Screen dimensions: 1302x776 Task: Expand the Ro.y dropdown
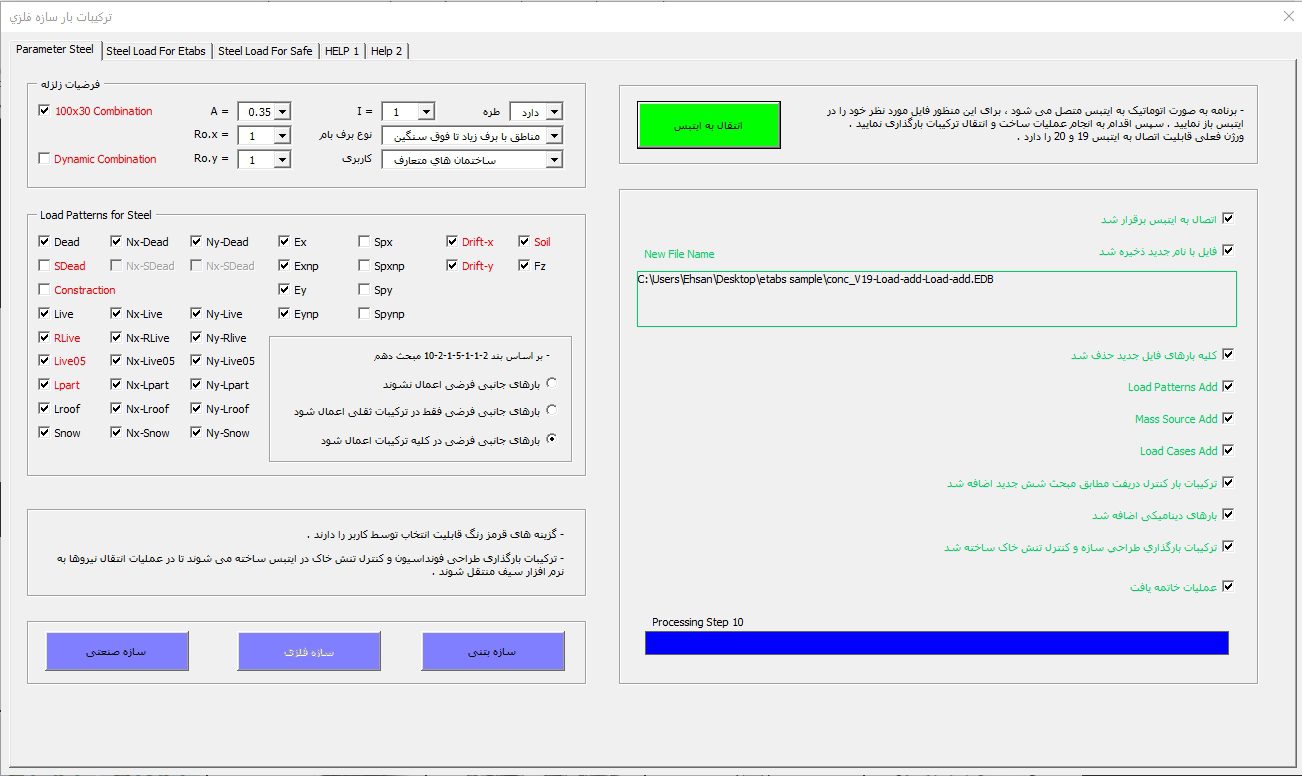(282, 160)
